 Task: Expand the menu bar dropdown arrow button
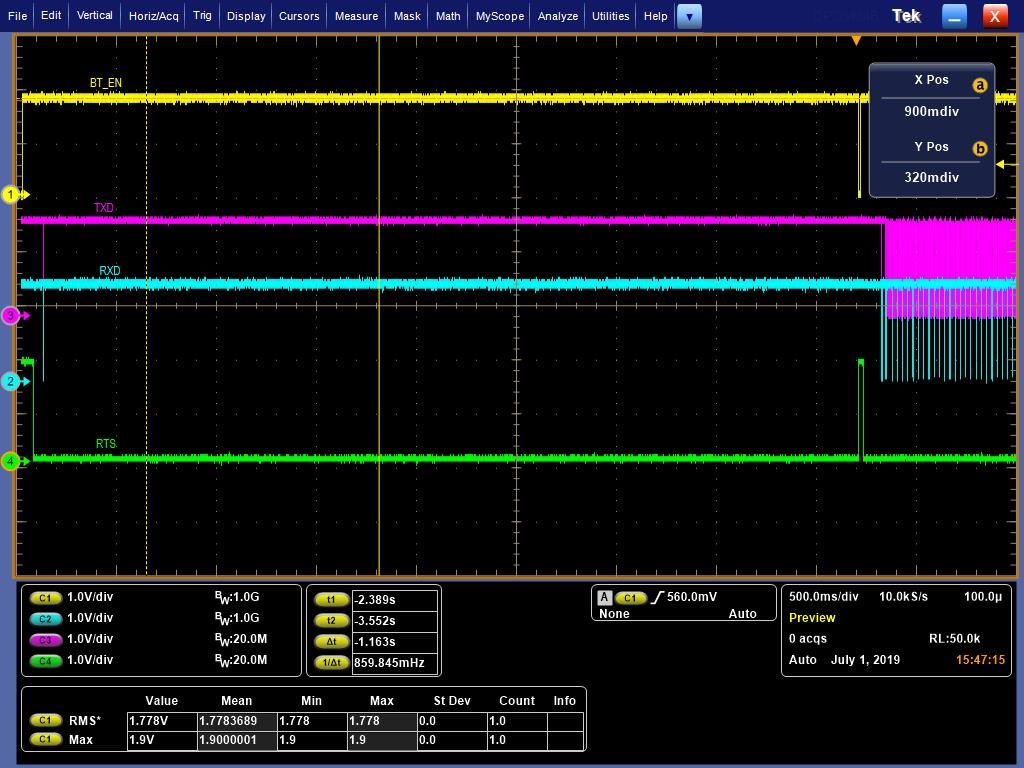tap(689, 16)
